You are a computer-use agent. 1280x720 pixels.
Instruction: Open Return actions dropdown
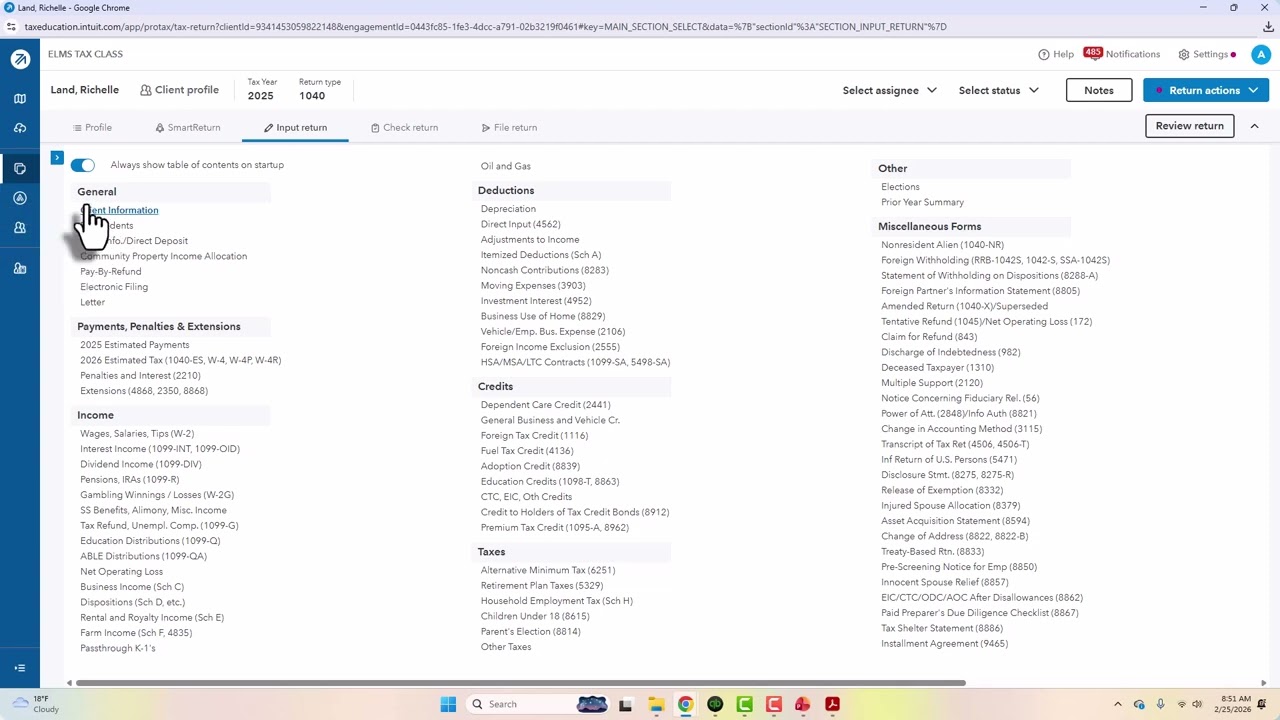[x=1206, y=90]
